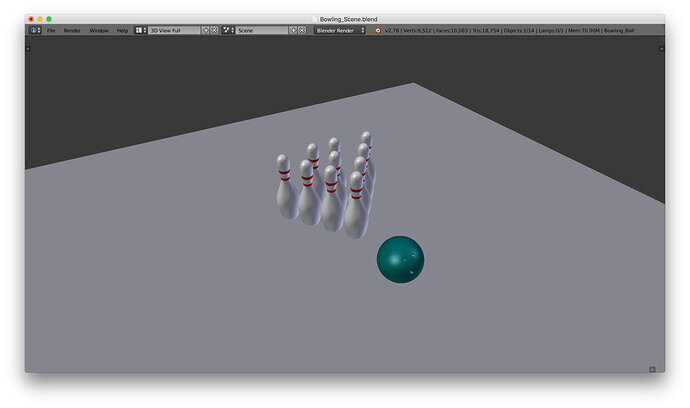Click the 'Mem:70.90M' statistic text

click(584, 30)
